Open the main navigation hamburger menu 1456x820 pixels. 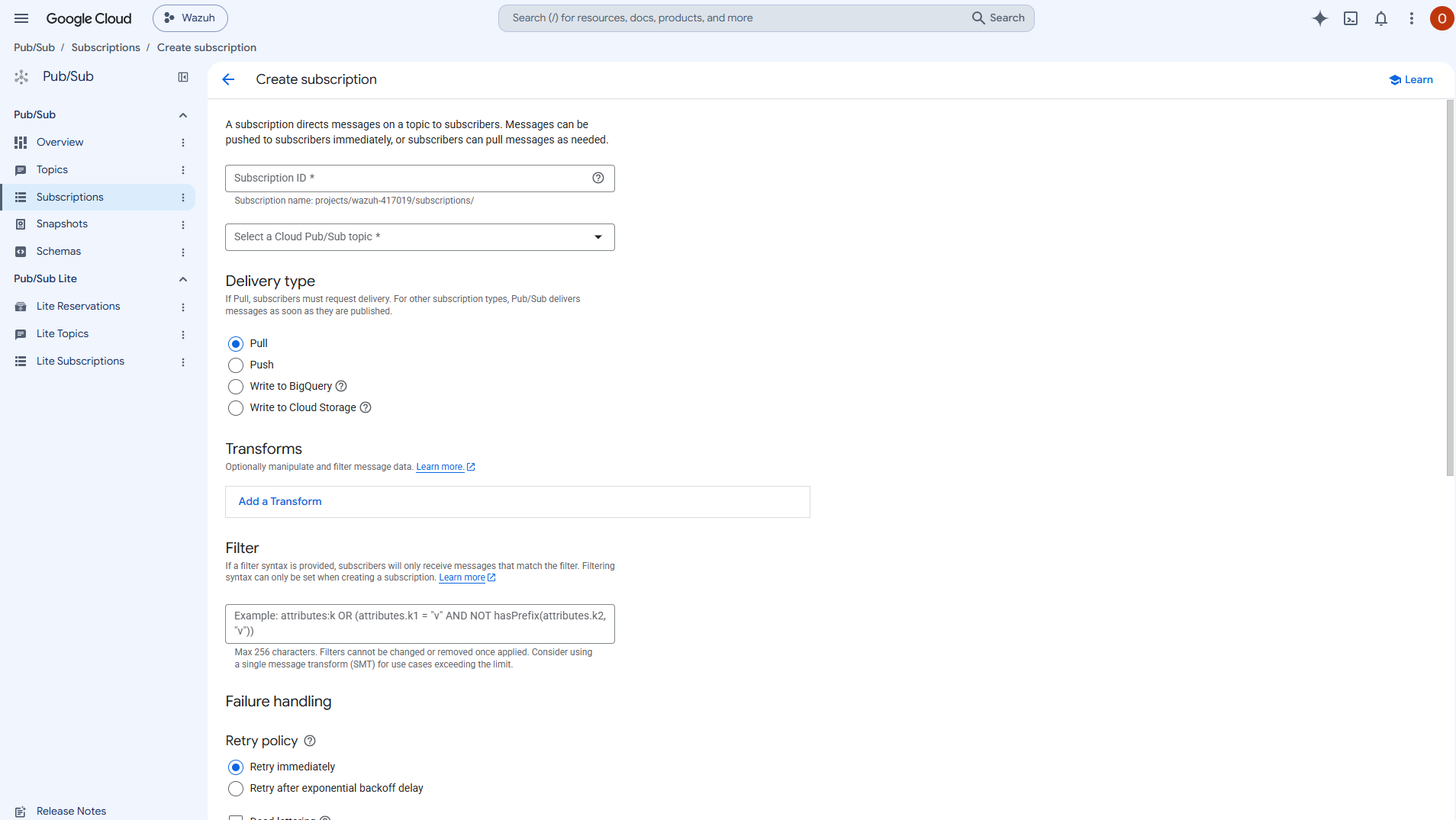(x=21, y=18)
